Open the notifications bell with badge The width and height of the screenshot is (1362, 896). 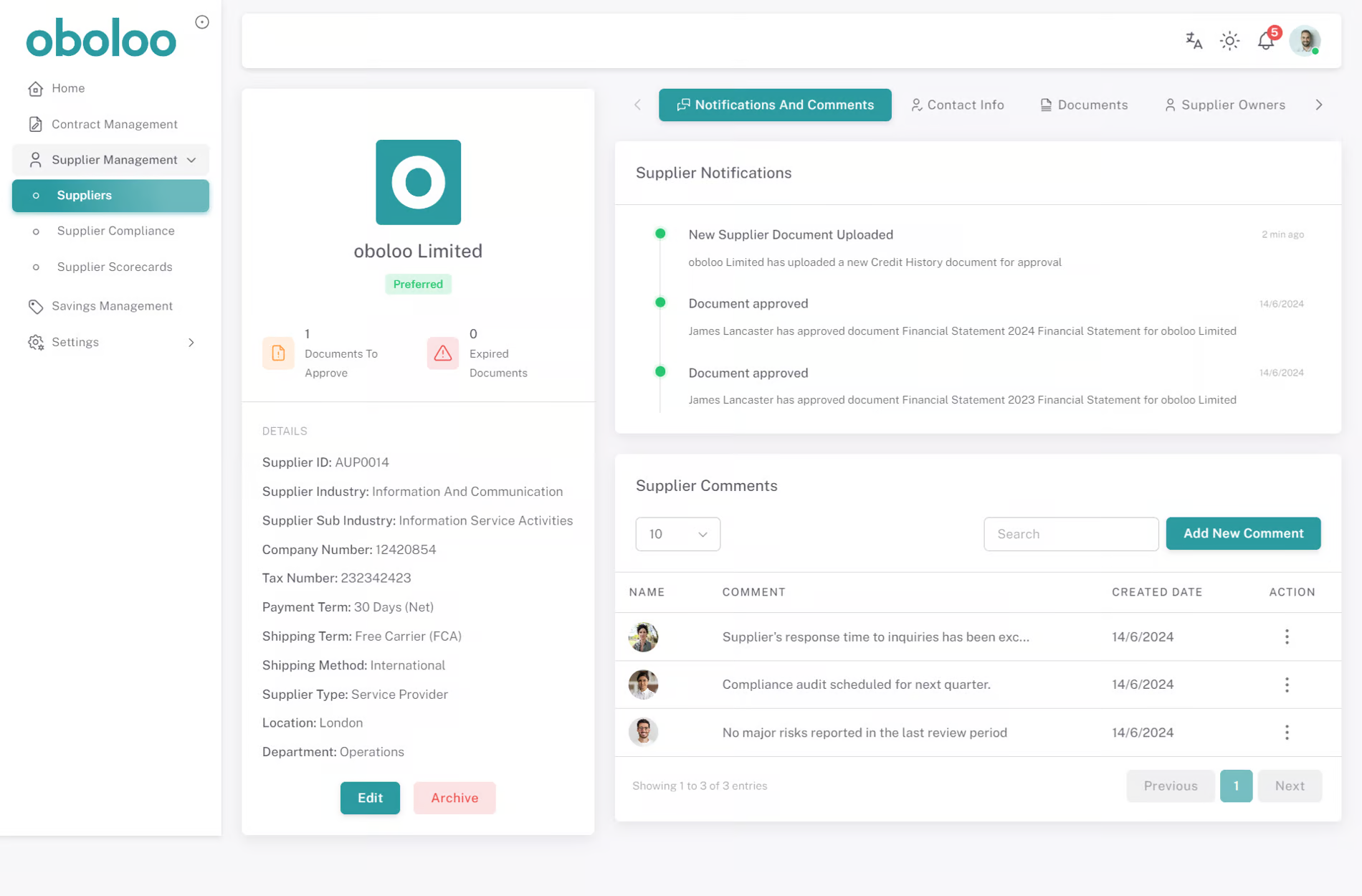click(1266, 41)
